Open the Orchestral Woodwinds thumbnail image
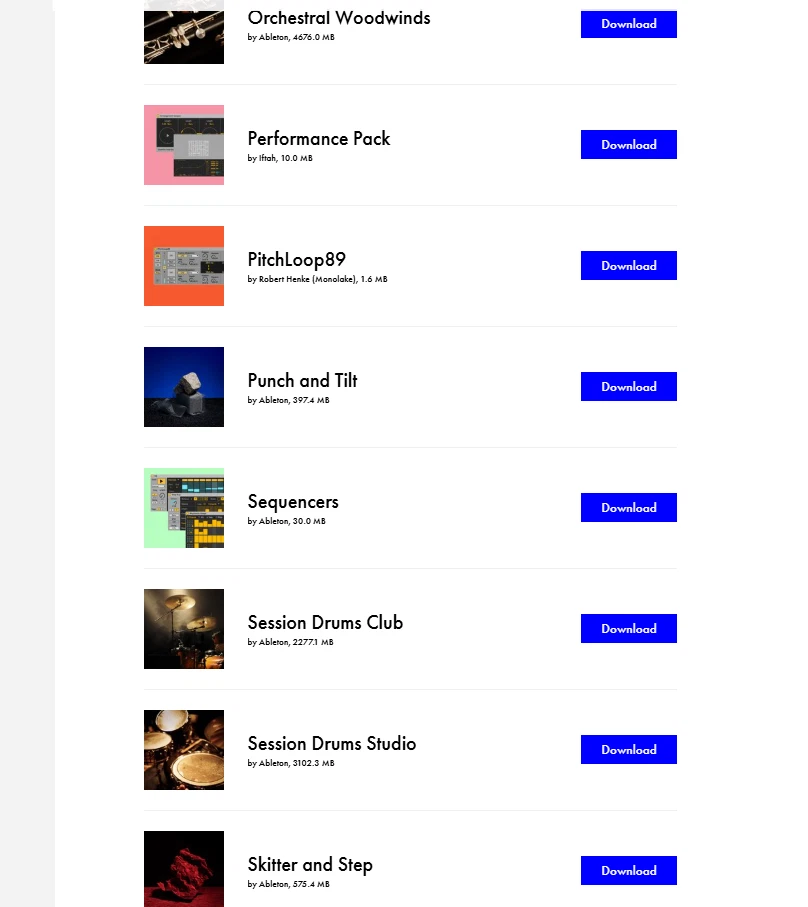 click(184, 35)
